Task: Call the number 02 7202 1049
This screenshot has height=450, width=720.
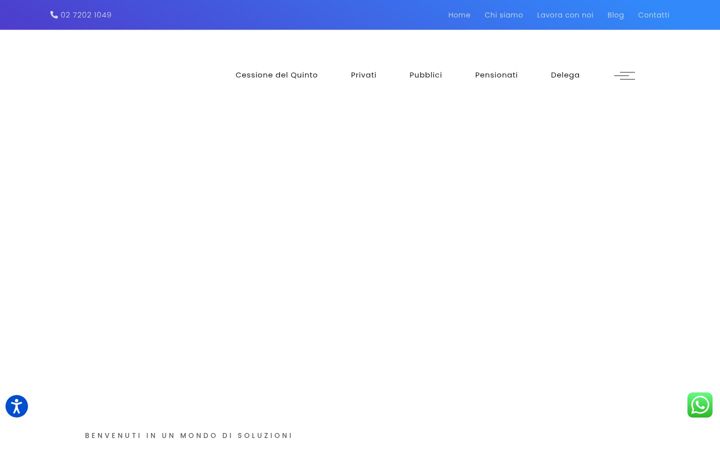Action: point(86,15)
